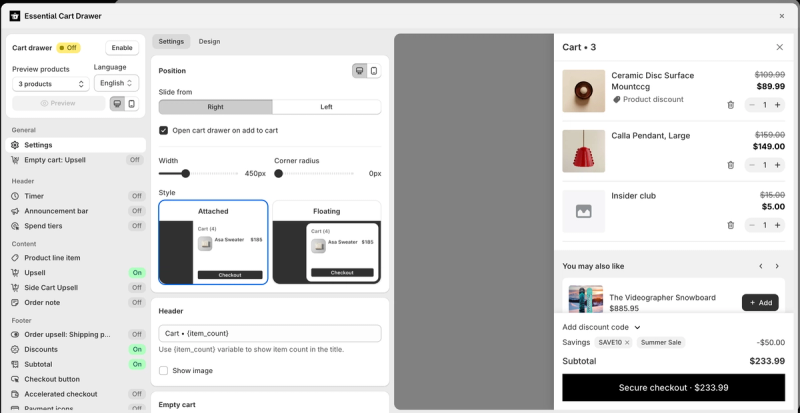Toggle Subtotal On badge in sidebar
This screenshot has width=800, height=413.
[x=137, y=365]
